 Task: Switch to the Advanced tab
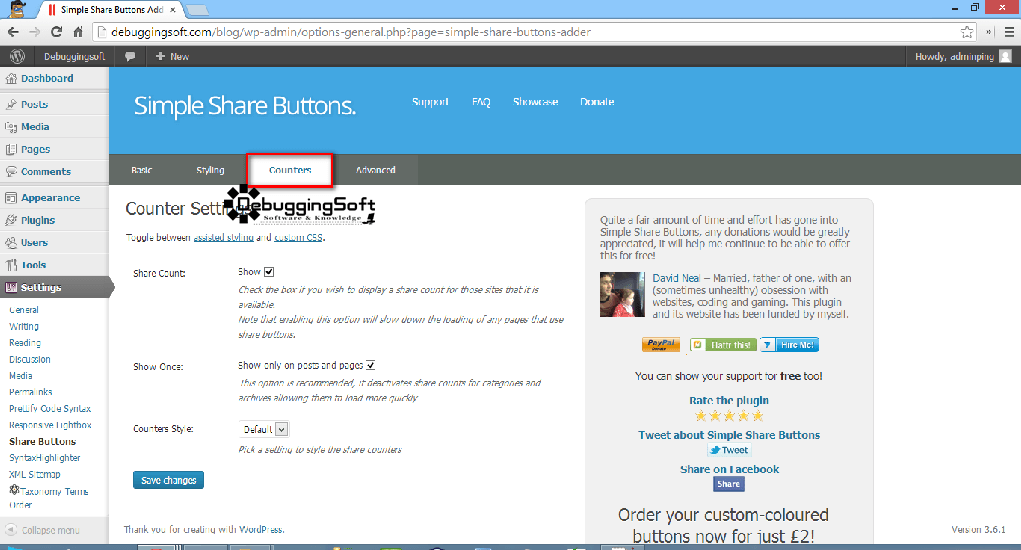(375, 170)
